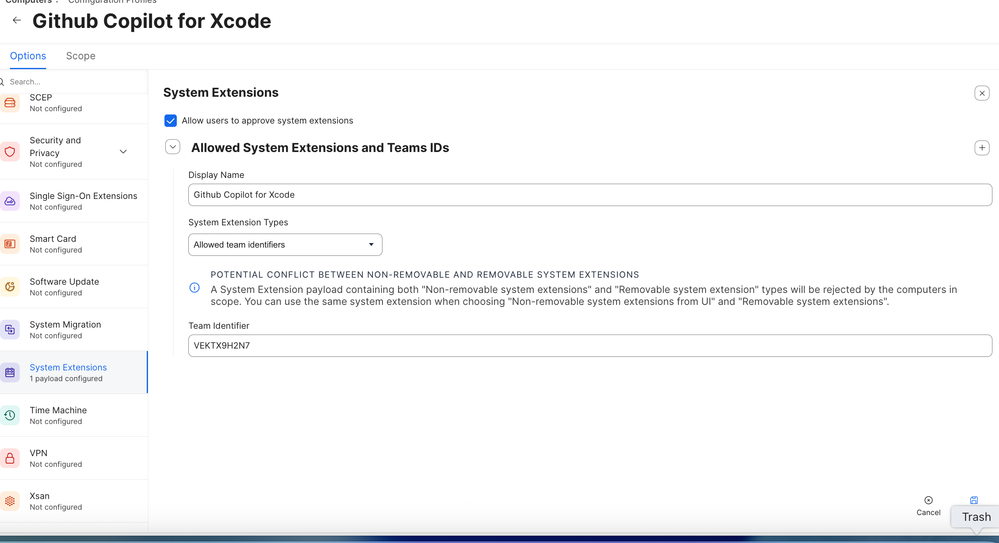Open the Software Update payload

pyautogui.click(x=73, y=286)
